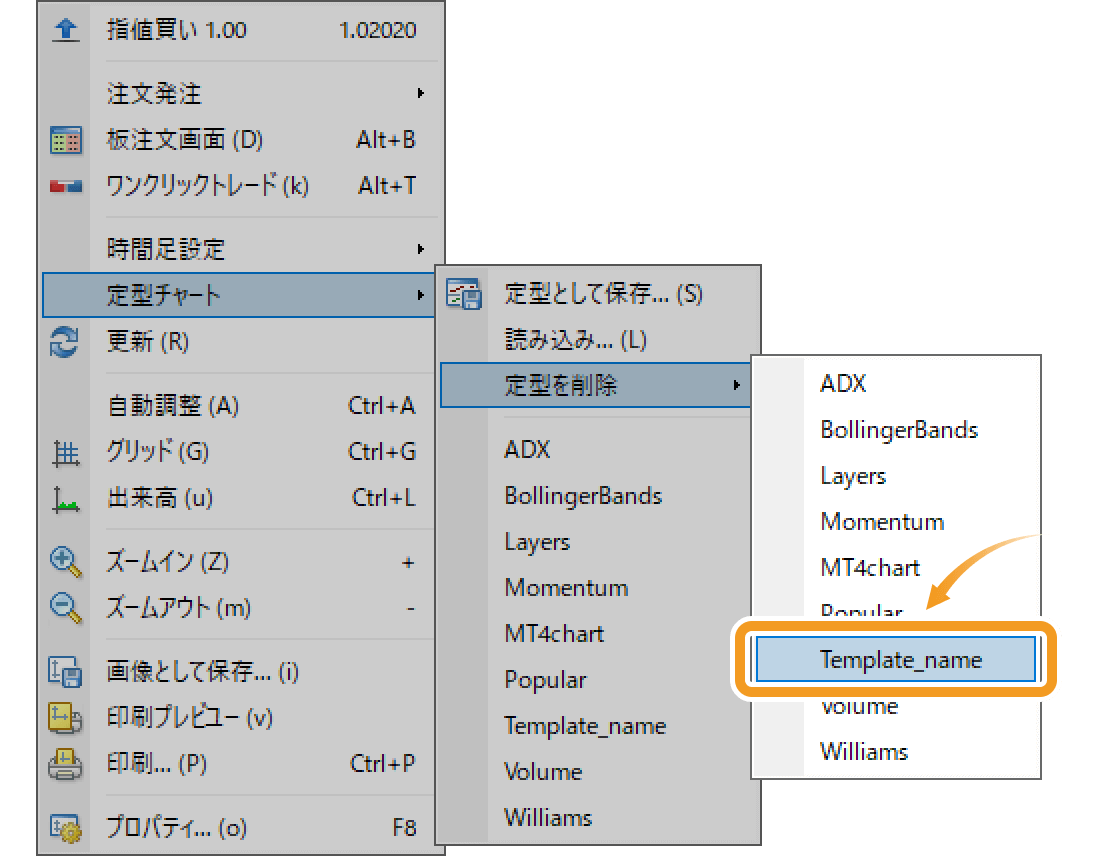
Task: Toggle グリッド (G) entry
Action: [239, 452]
